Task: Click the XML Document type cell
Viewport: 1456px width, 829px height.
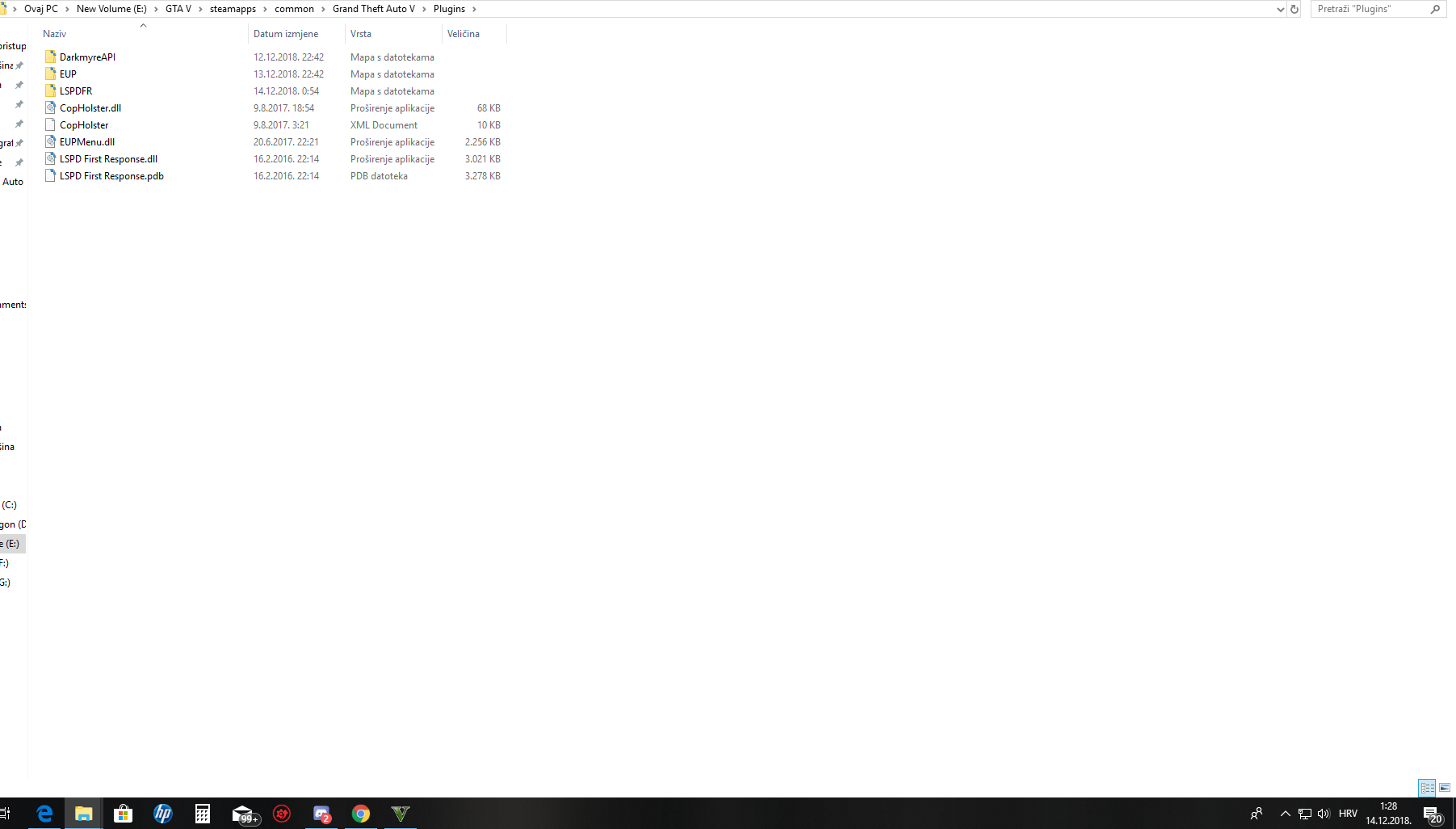Action: click(x=384, y=125)
